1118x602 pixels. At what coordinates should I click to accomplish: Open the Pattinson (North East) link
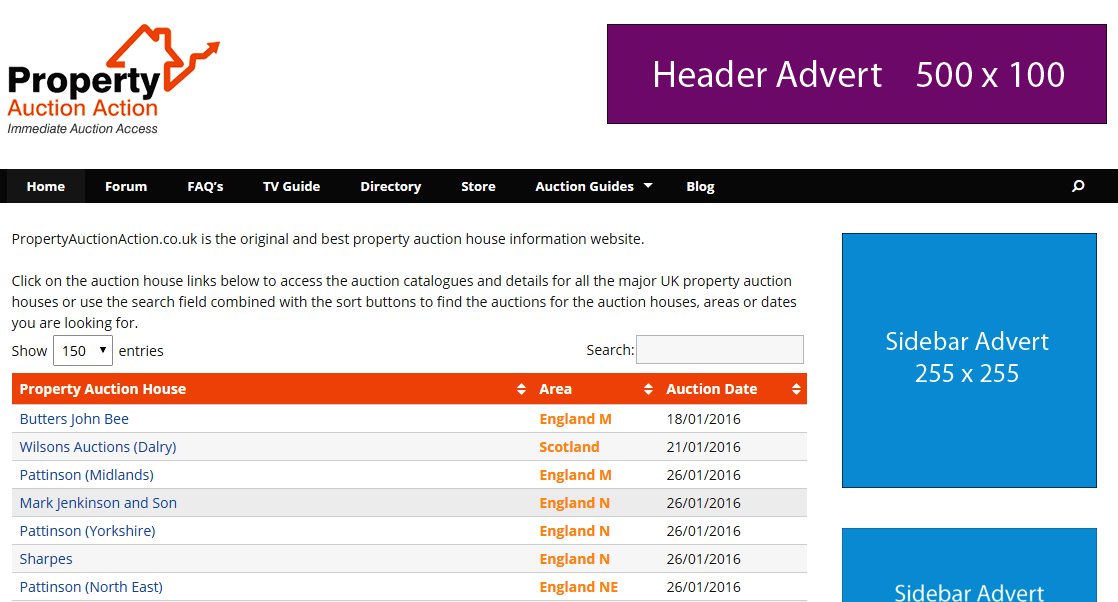point(91,586)
